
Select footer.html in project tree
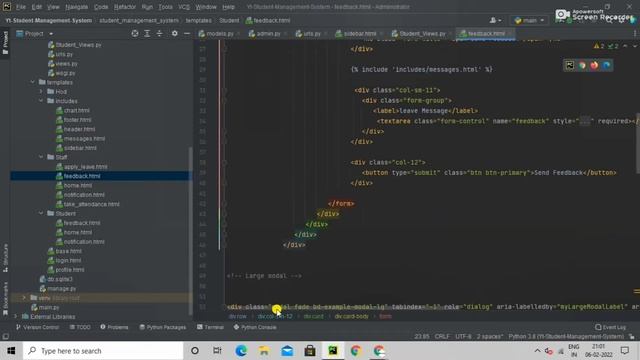[x=73, y=120]
